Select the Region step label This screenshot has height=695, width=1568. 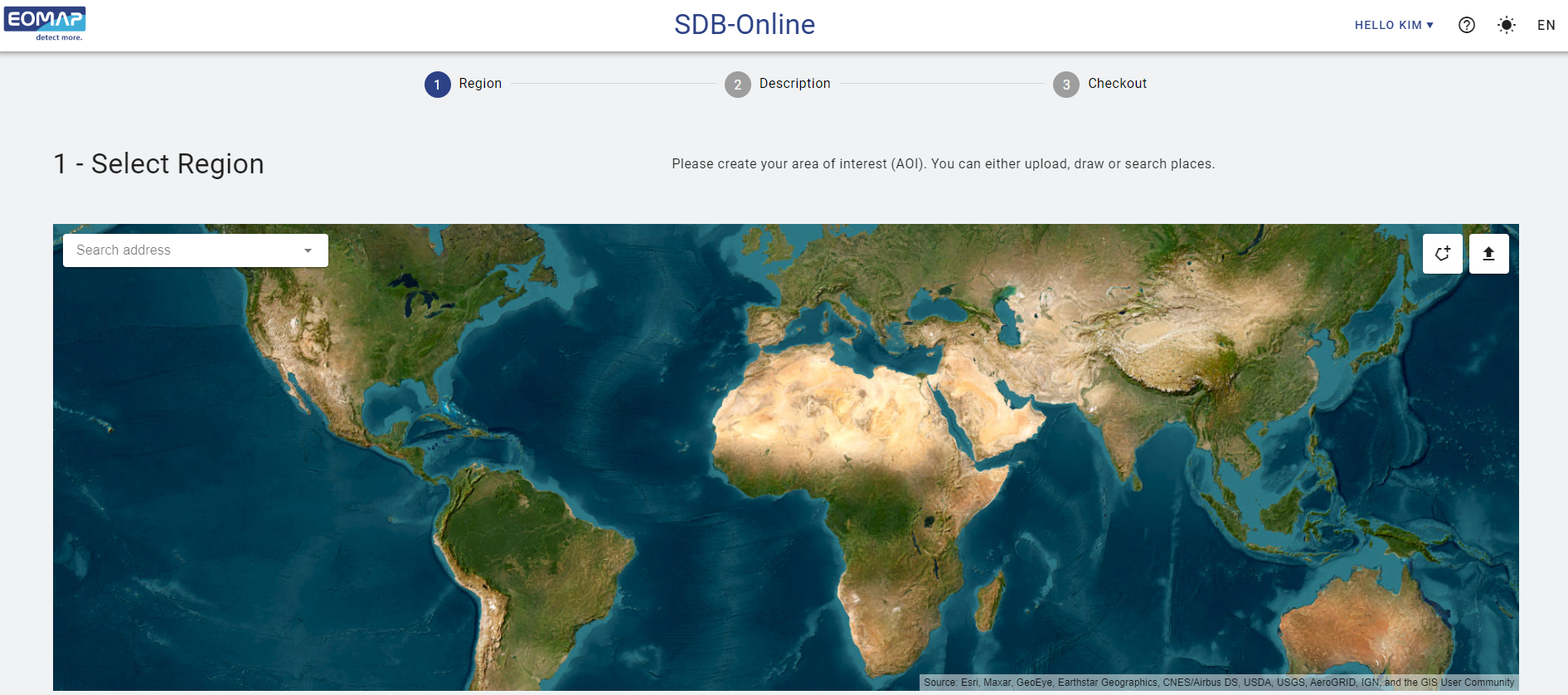(x=480, y=84)
